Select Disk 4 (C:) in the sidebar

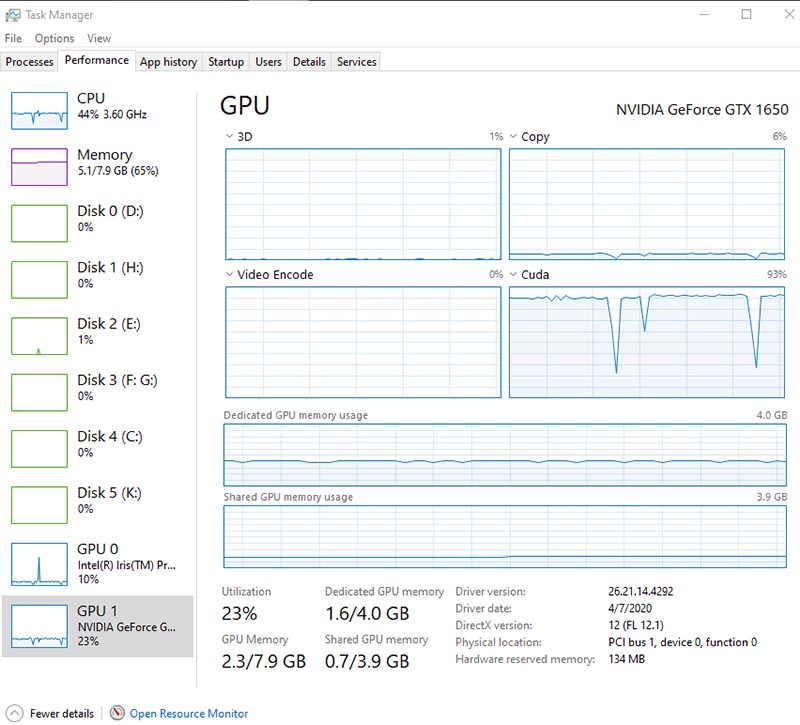coord(98,448)
